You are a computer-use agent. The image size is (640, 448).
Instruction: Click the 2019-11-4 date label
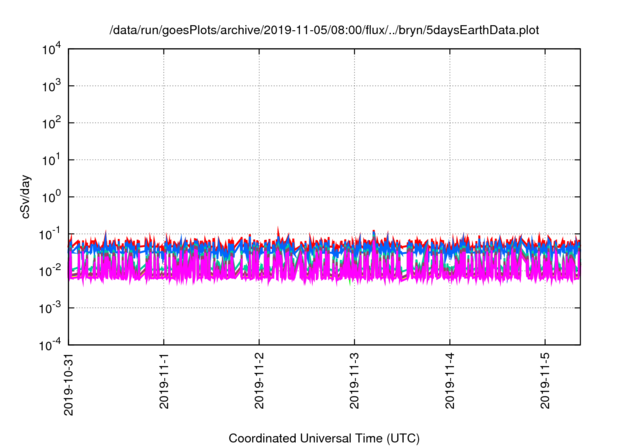[x=450, y=381]
